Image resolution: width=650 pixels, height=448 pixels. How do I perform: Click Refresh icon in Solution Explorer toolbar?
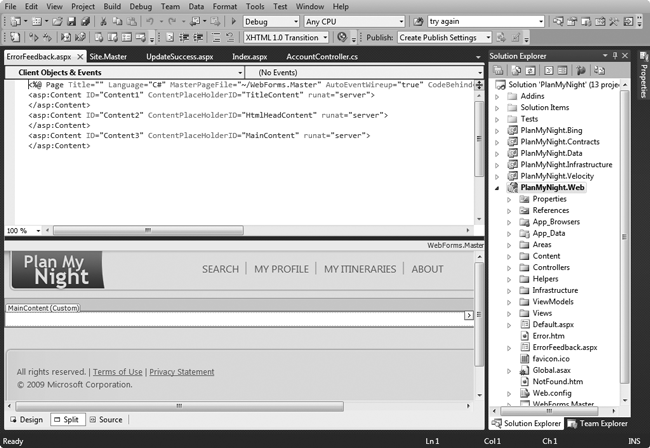click(x=531, y=70)
